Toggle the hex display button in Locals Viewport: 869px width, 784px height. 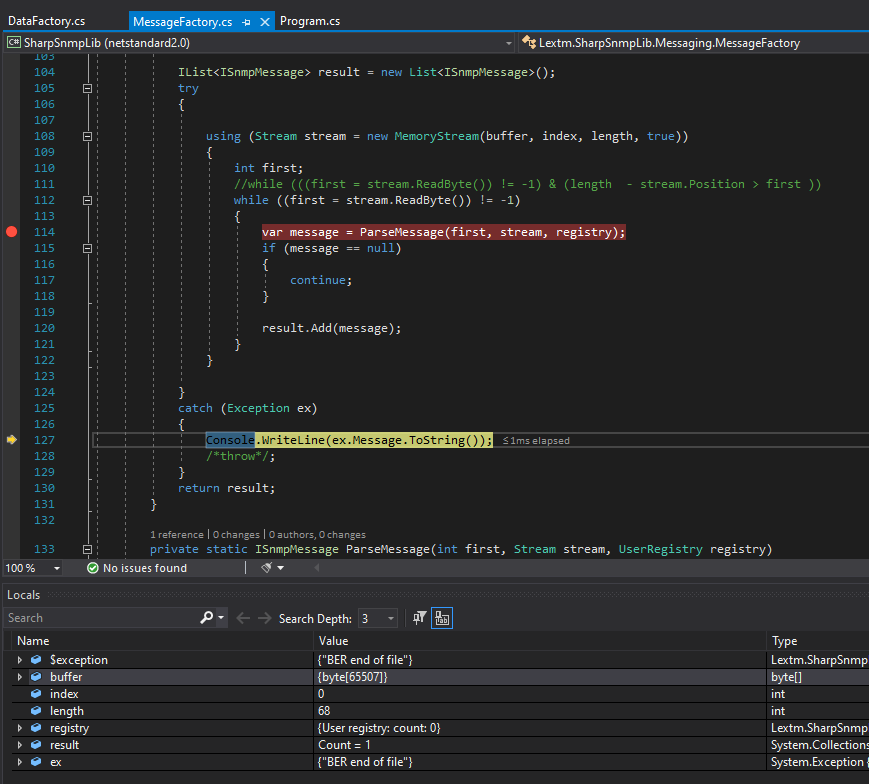pyautogui.click(x=442, y=619)
